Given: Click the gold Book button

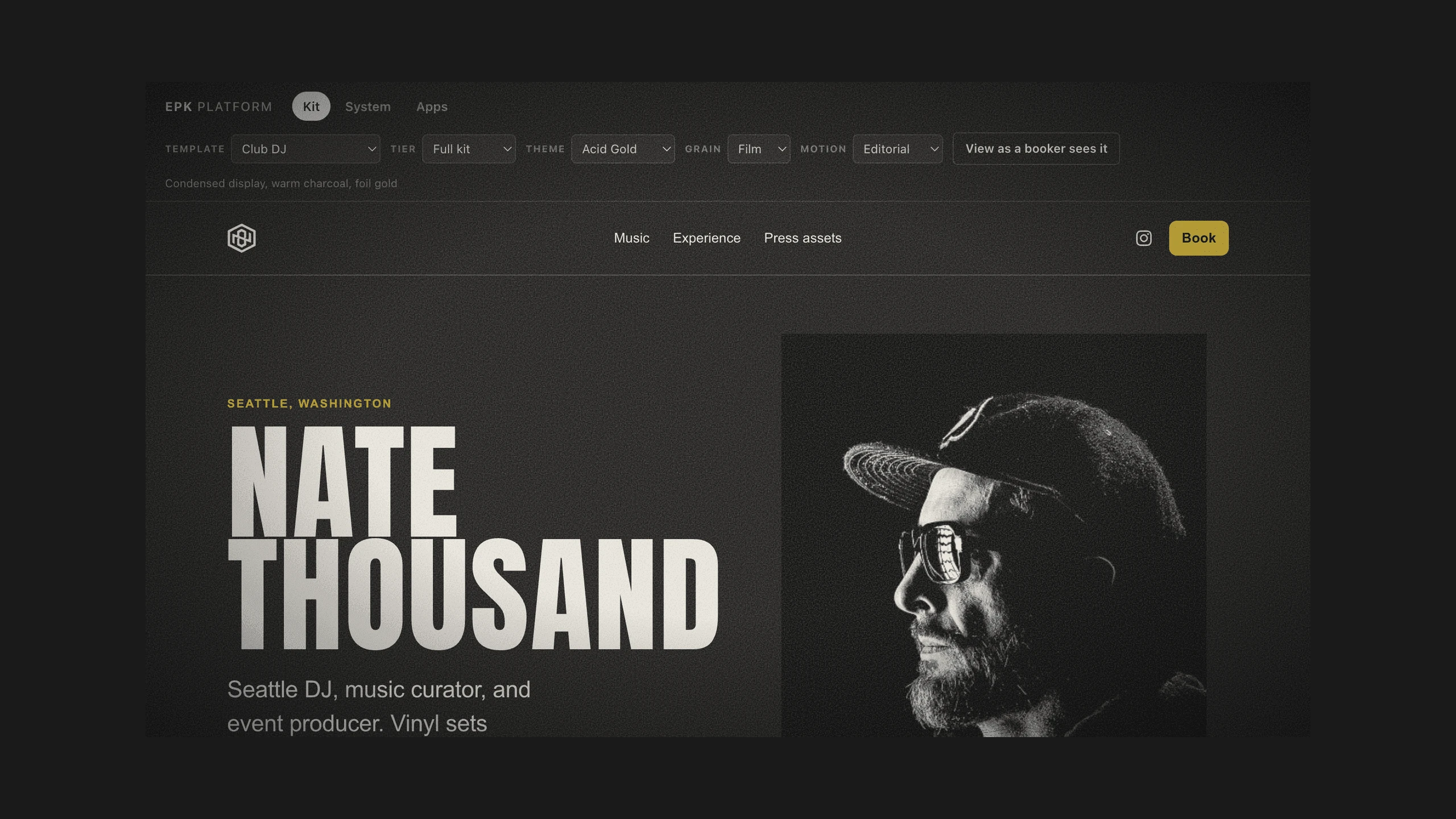Looking at the screenshot, I should (x=1198, y=238).
